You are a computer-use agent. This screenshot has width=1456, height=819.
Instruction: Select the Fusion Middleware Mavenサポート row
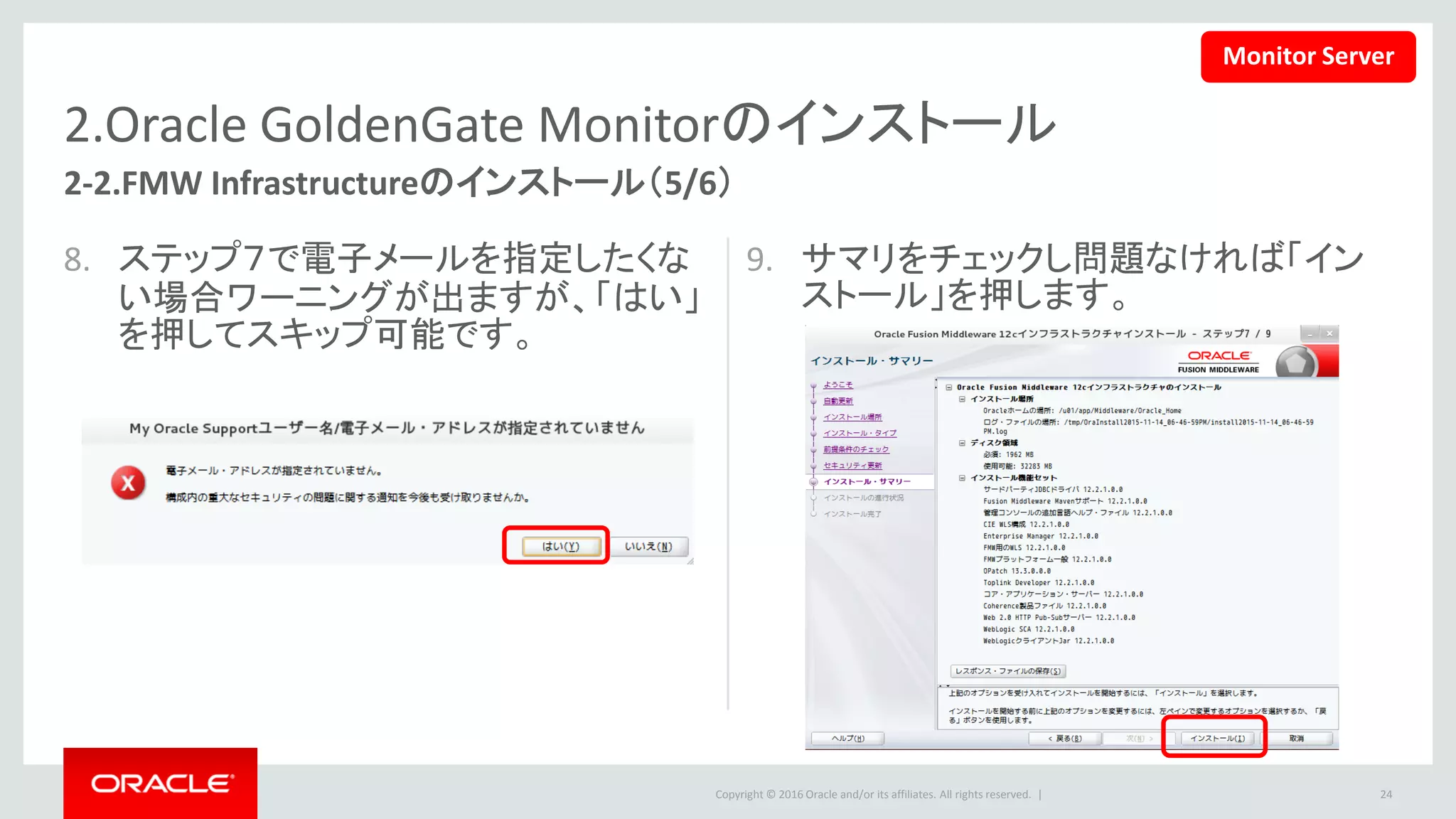click(1065, 501)
